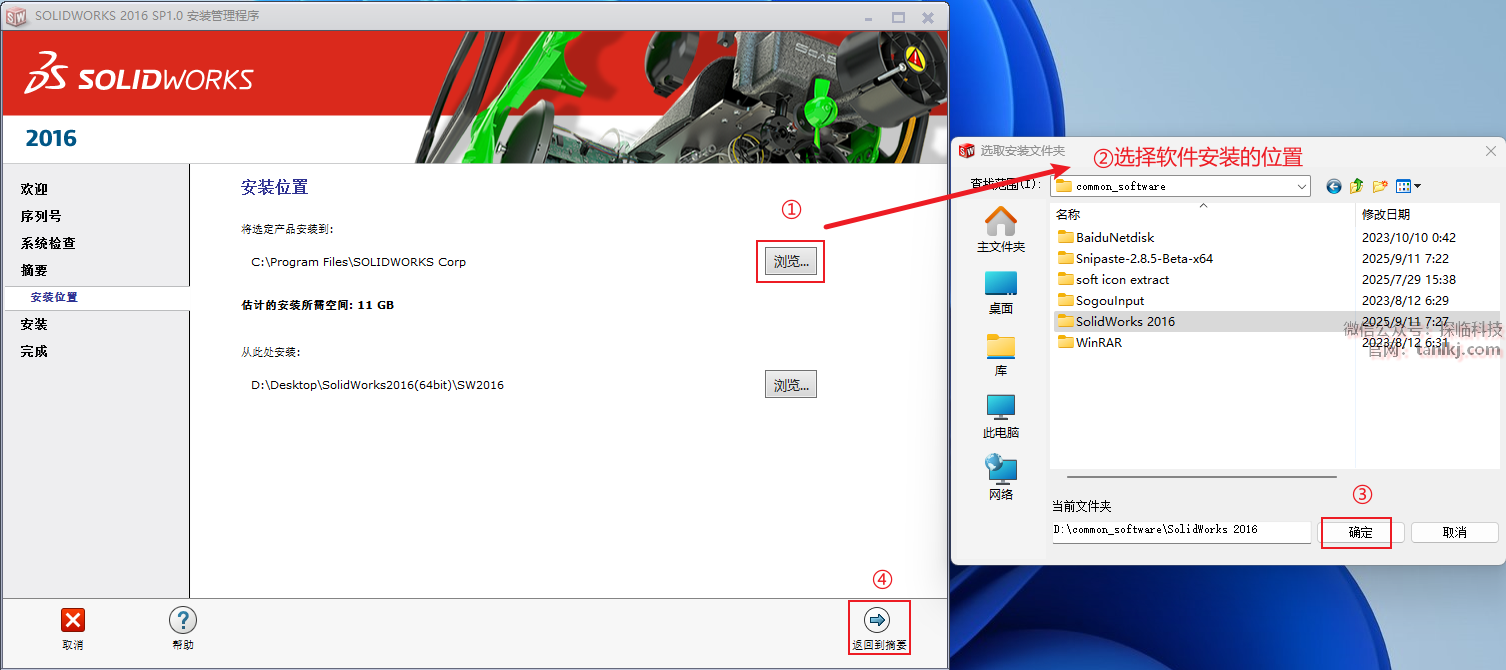Click the date 2023/10/10 0:42
The width and height of the screenshot is (1506, 670).
tap(1409, 238)
